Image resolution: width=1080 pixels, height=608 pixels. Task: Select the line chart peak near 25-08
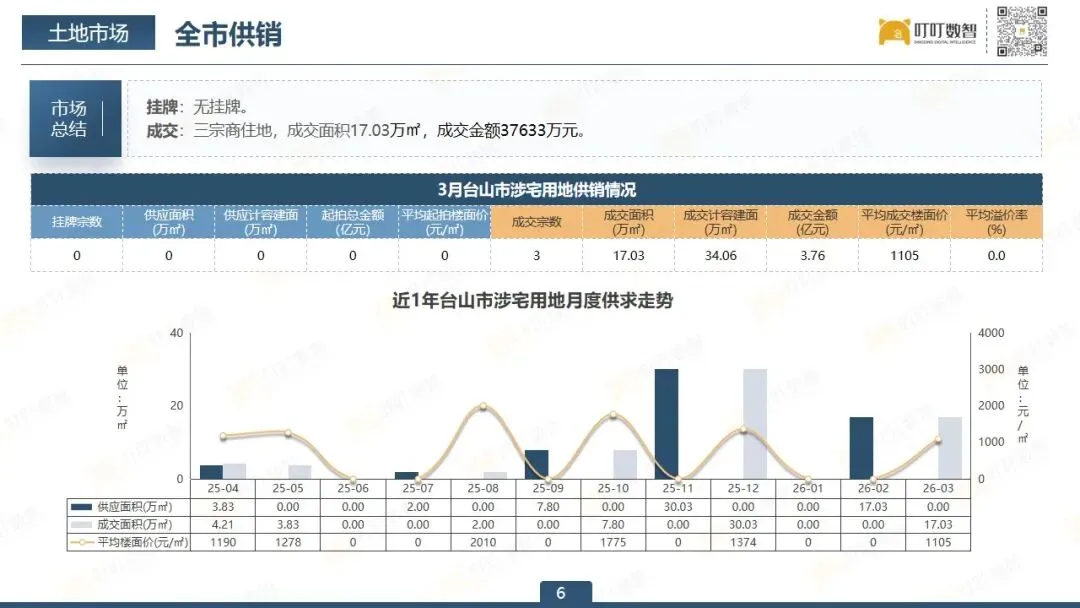[482, 406]
